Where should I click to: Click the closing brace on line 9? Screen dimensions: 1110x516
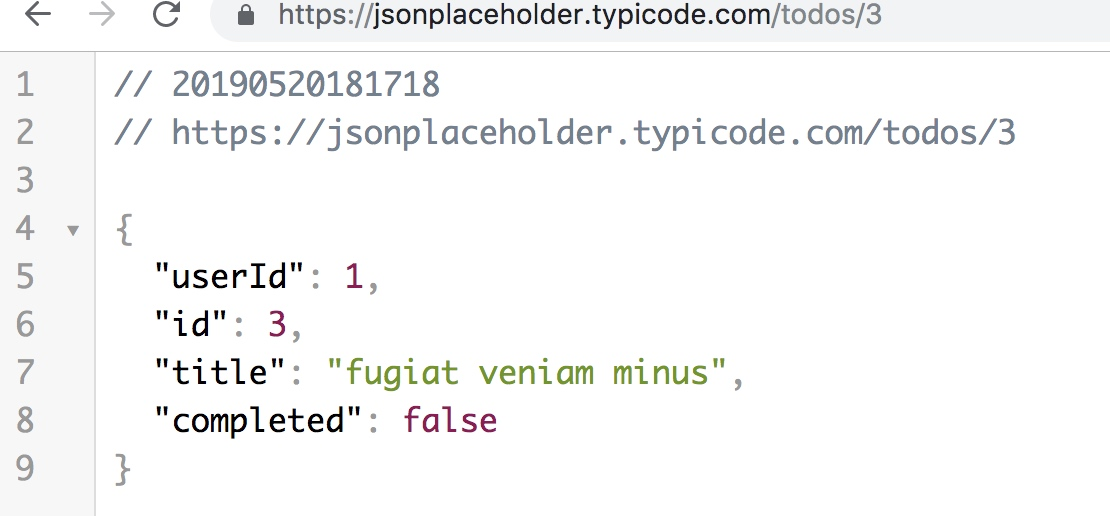[x=123, y=469]
